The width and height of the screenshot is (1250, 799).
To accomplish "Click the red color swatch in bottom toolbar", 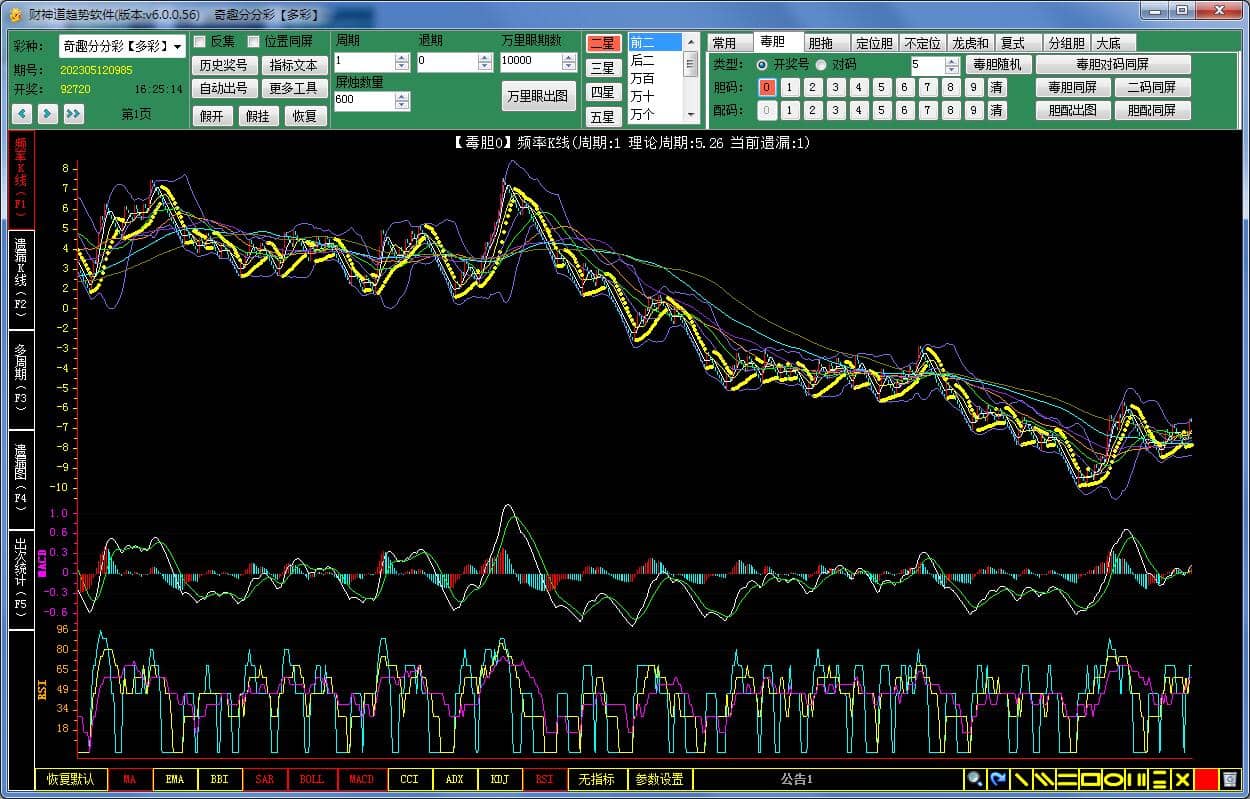I will (x=1206, y=779).
